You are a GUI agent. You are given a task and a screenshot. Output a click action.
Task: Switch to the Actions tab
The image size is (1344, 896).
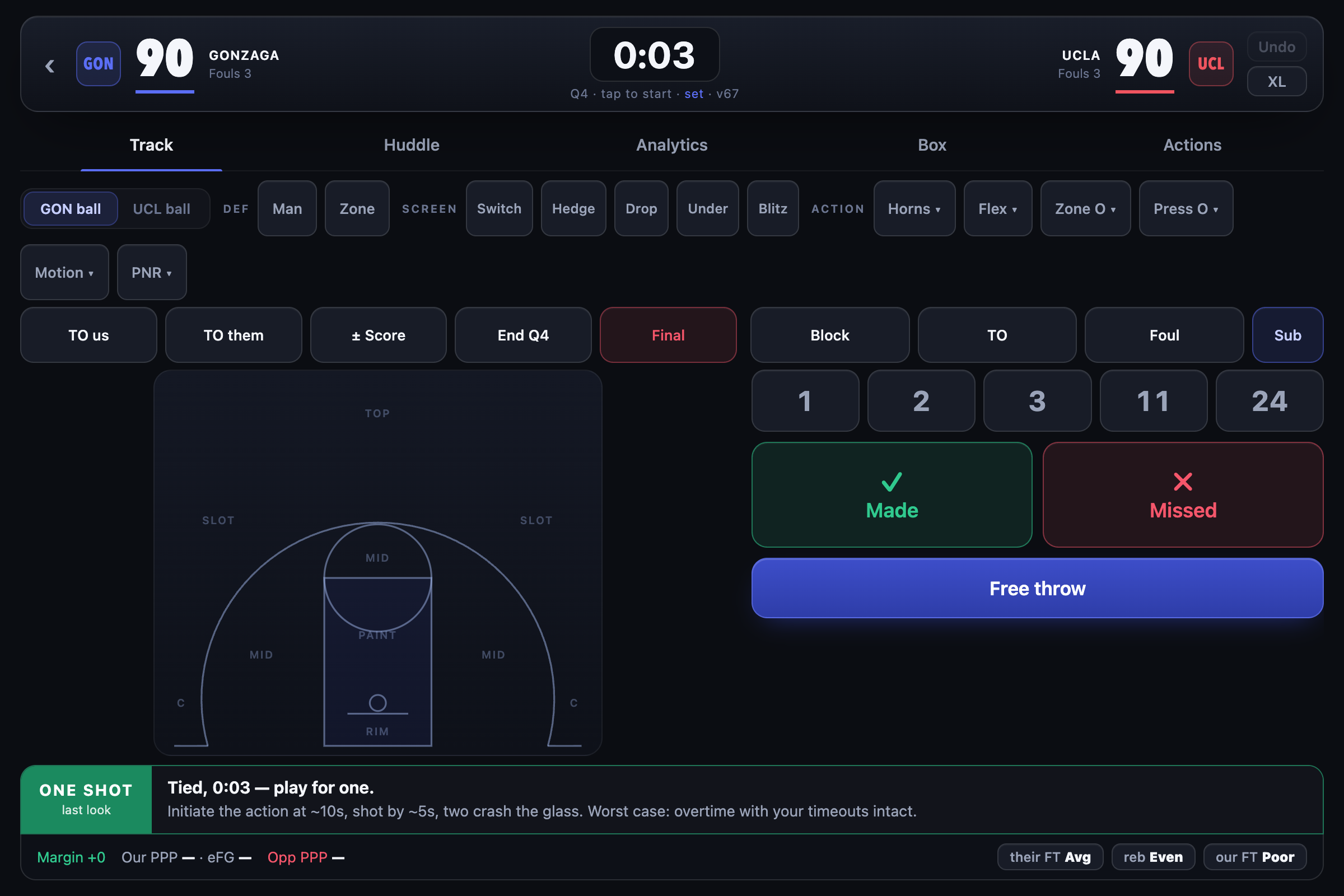(x=1193, y=145)
